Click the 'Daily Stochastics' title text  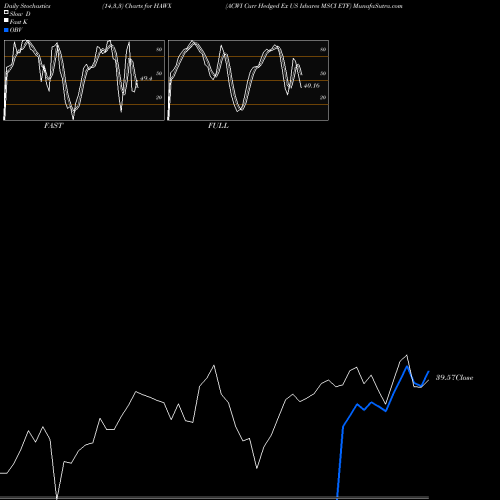tap(27, 6)
